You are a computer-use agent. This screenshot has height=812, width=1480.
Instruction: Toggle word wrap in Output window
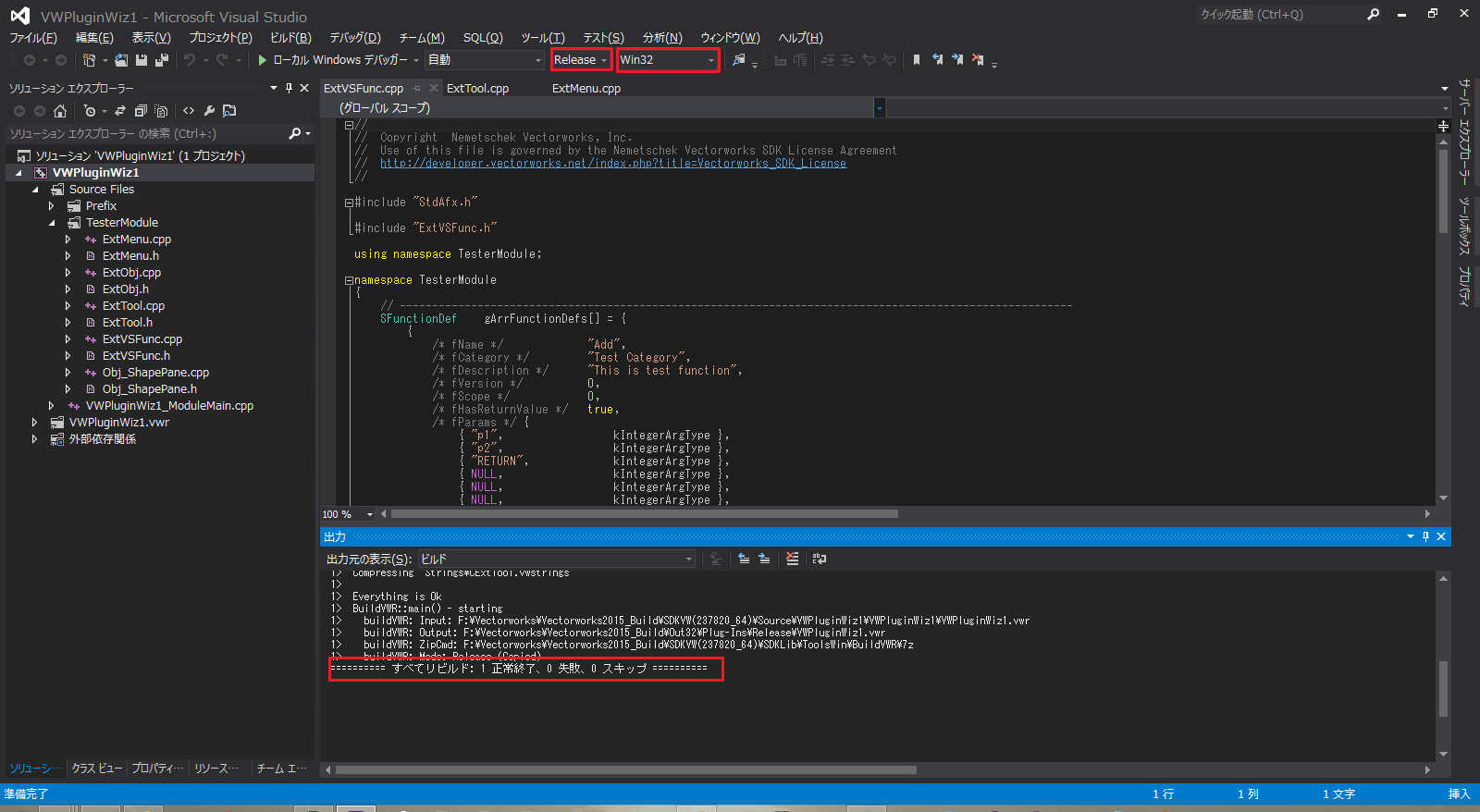[x=819, y=559]
